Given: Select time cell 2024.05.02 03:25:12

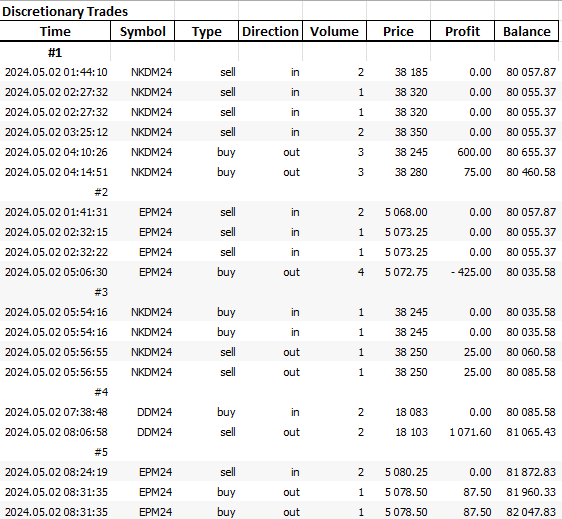Looking at the screenshot, I should (56, 132).
